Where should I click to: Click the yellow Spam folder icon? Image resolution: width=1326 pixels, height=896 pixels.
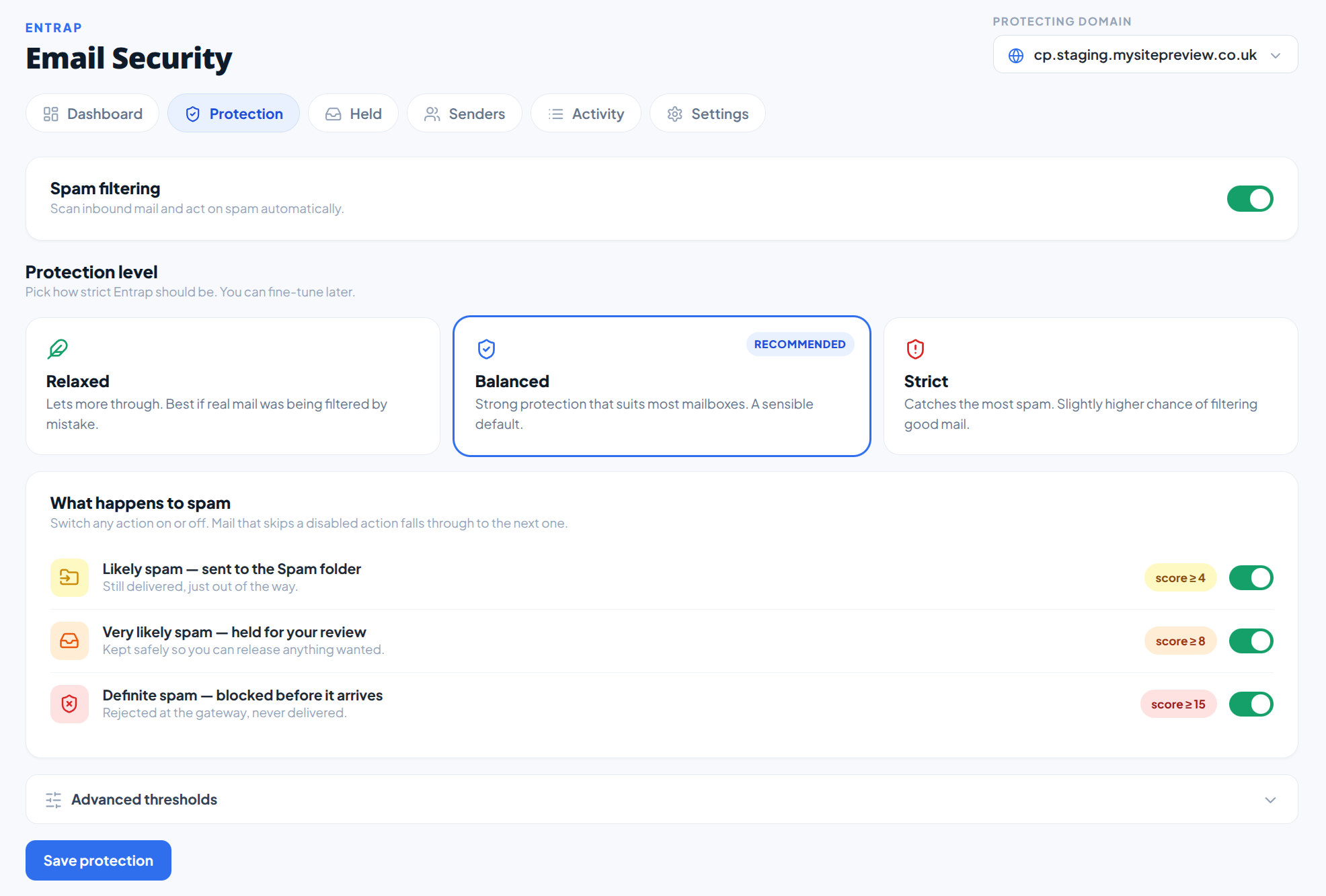pos(69,577)
